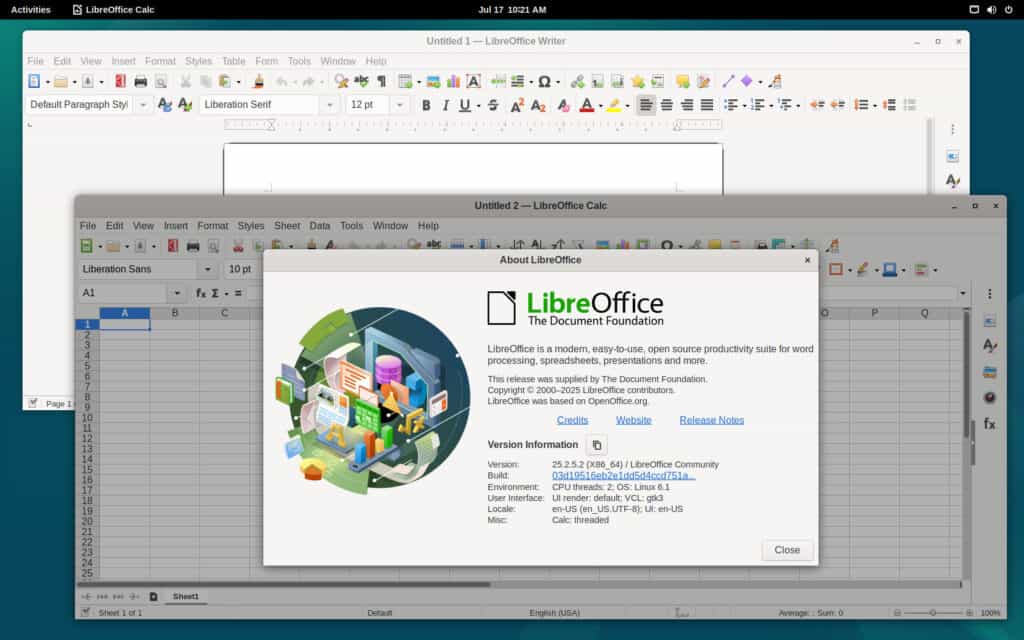This screenshot has width=1024, height=640.
Task: Apply yellow Highlighting Color in Writer
Action: click(613, 105)
